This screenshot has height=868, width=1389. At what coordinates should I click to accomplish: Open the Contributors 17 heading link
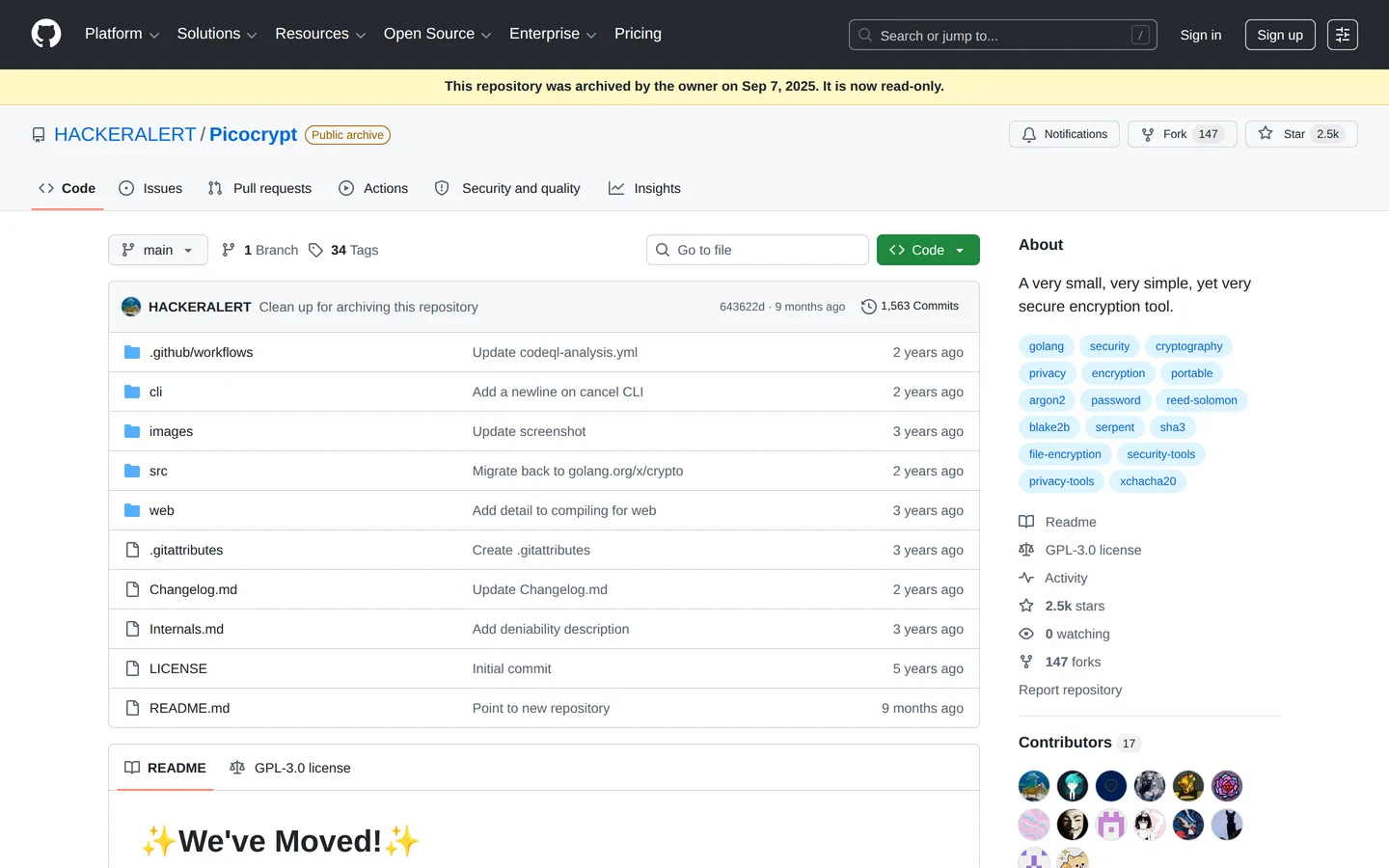[1079, 743]
